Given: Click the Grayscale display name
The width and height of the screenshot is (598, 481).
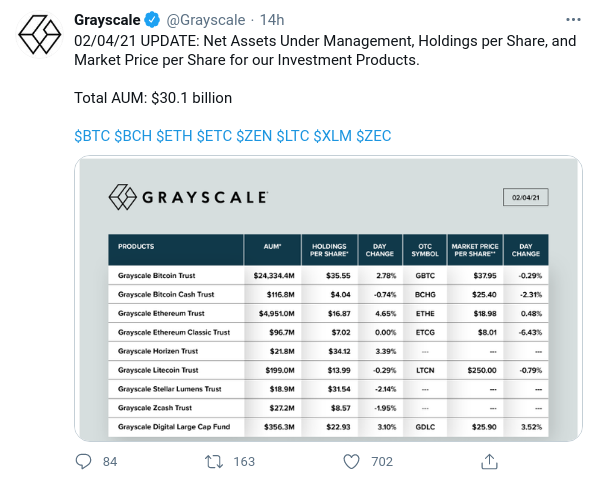Looking at the screenshot, I should pos(107,20).
